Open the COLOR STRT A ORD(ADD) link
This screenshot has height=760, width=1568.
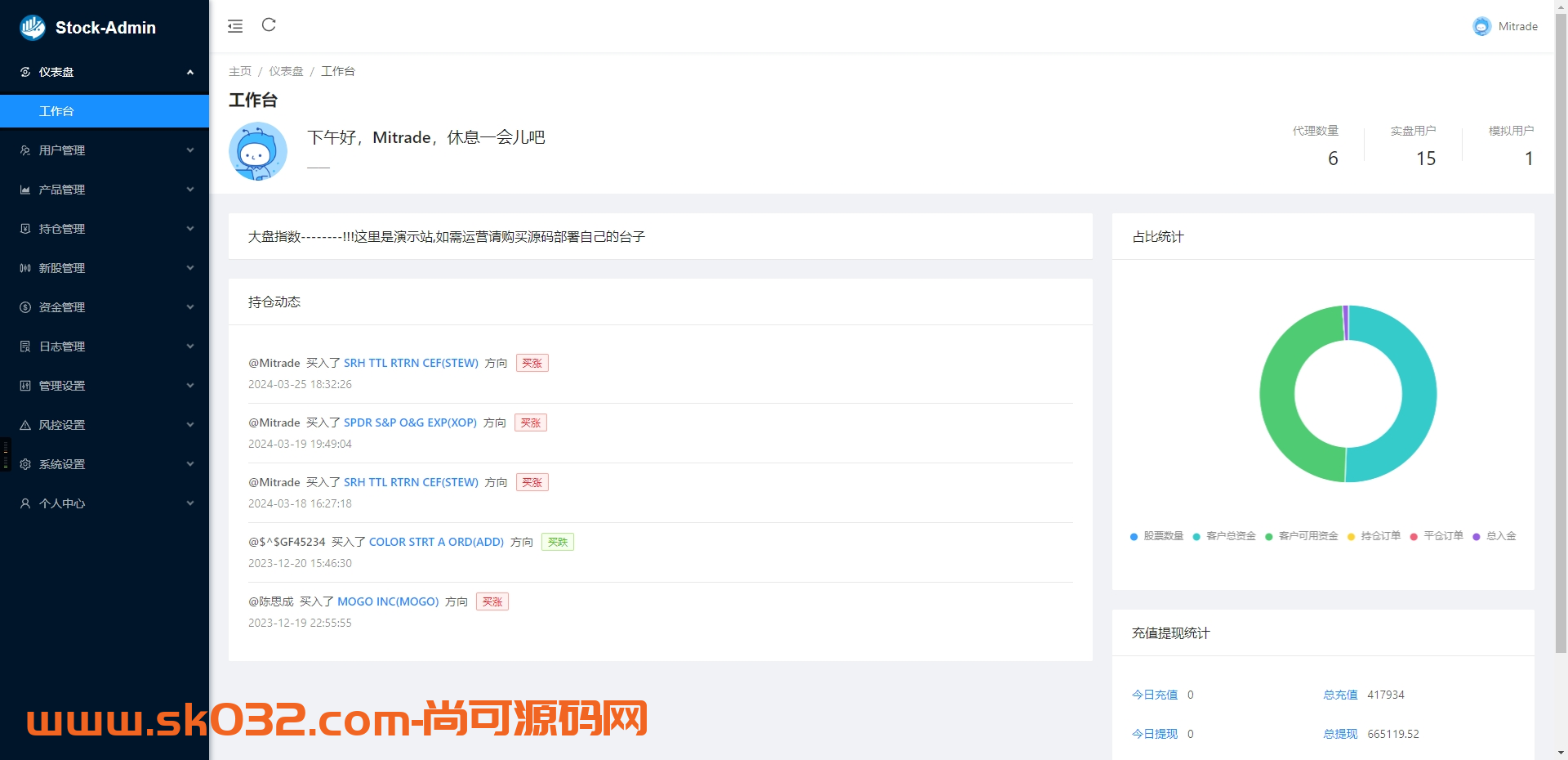436,542
